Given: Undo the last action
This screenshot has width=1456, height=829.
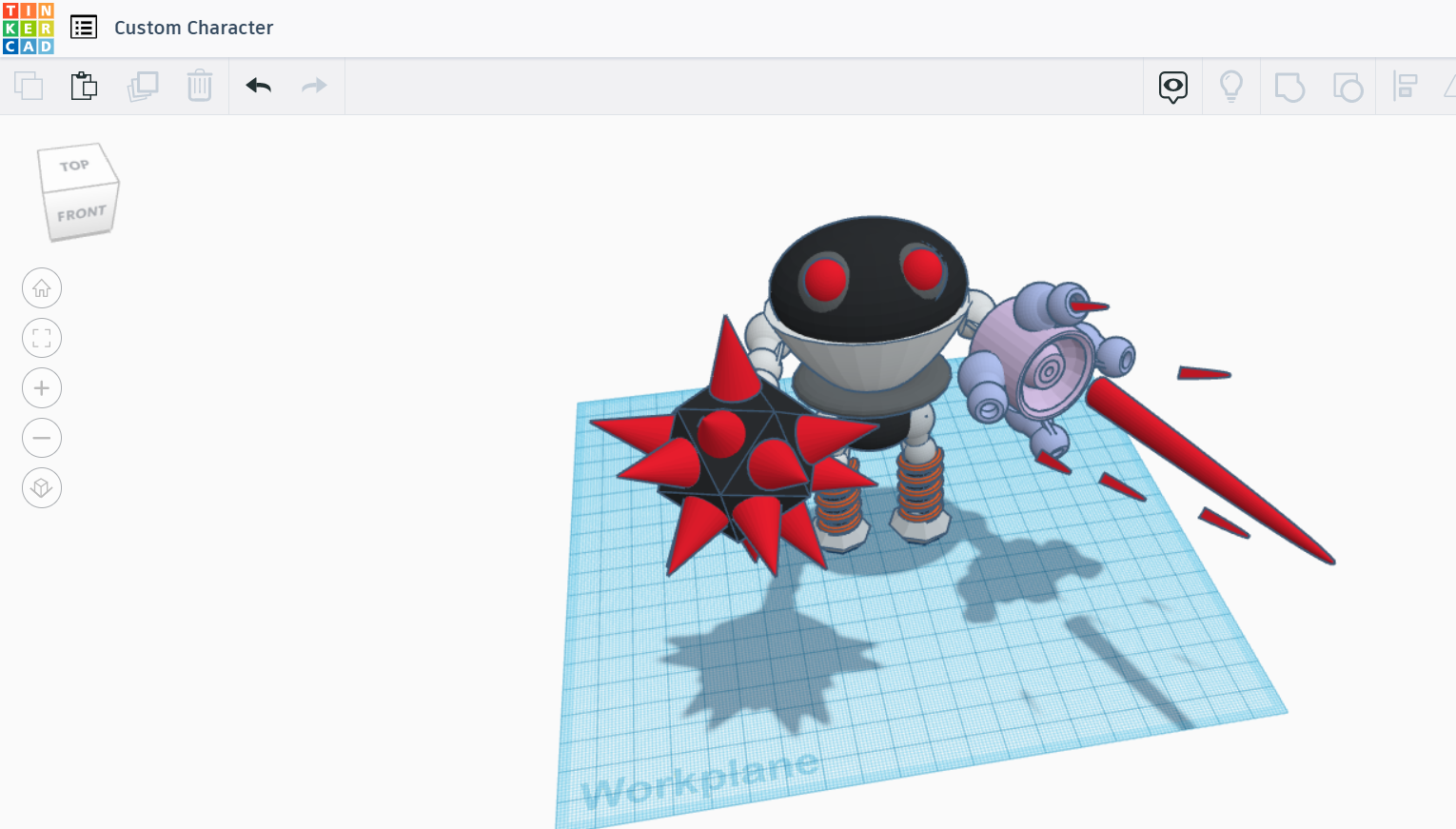Looking at the screenshot, I should point(258,86).
